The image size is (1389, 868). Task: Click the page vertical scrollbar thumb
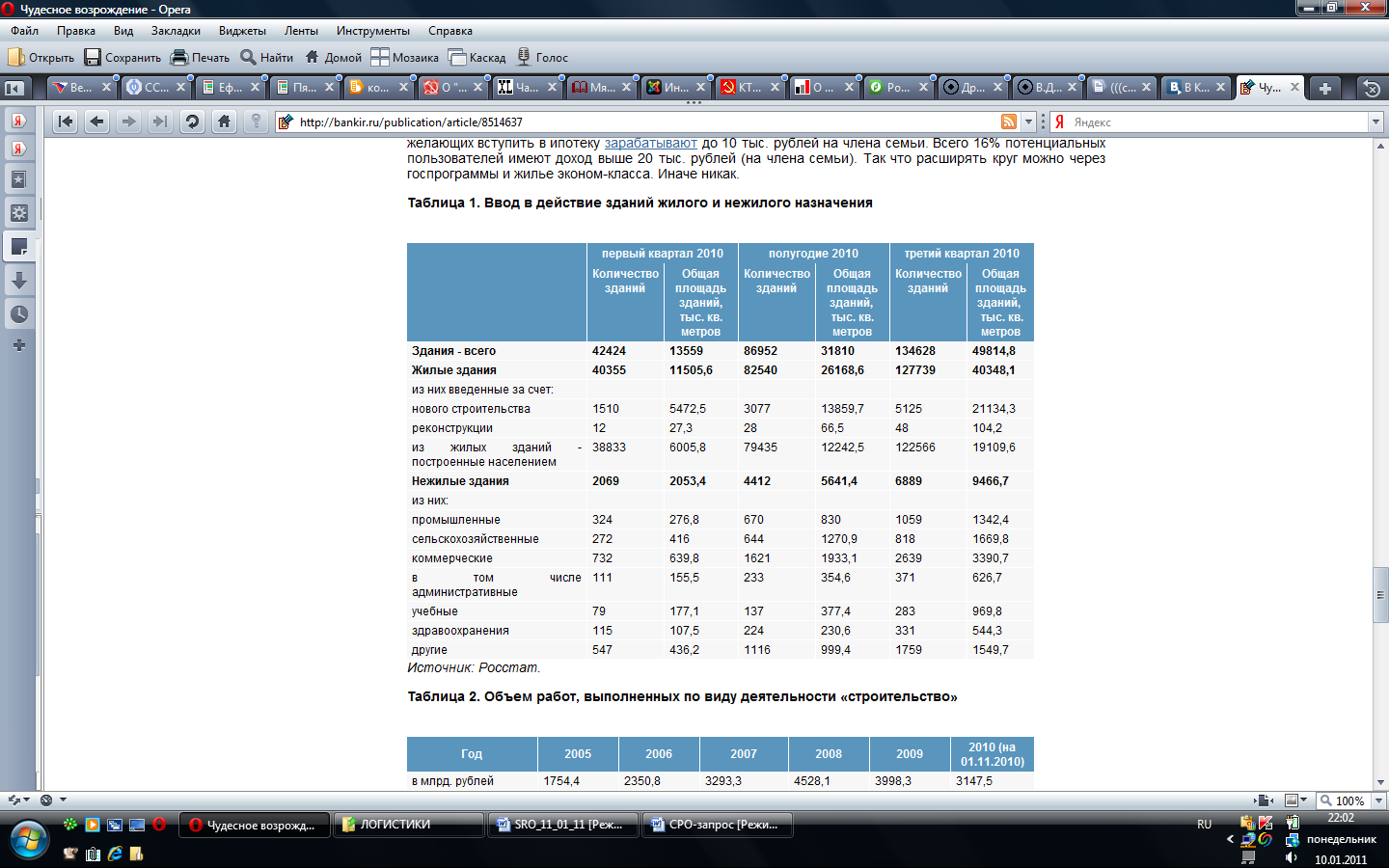1380,595
